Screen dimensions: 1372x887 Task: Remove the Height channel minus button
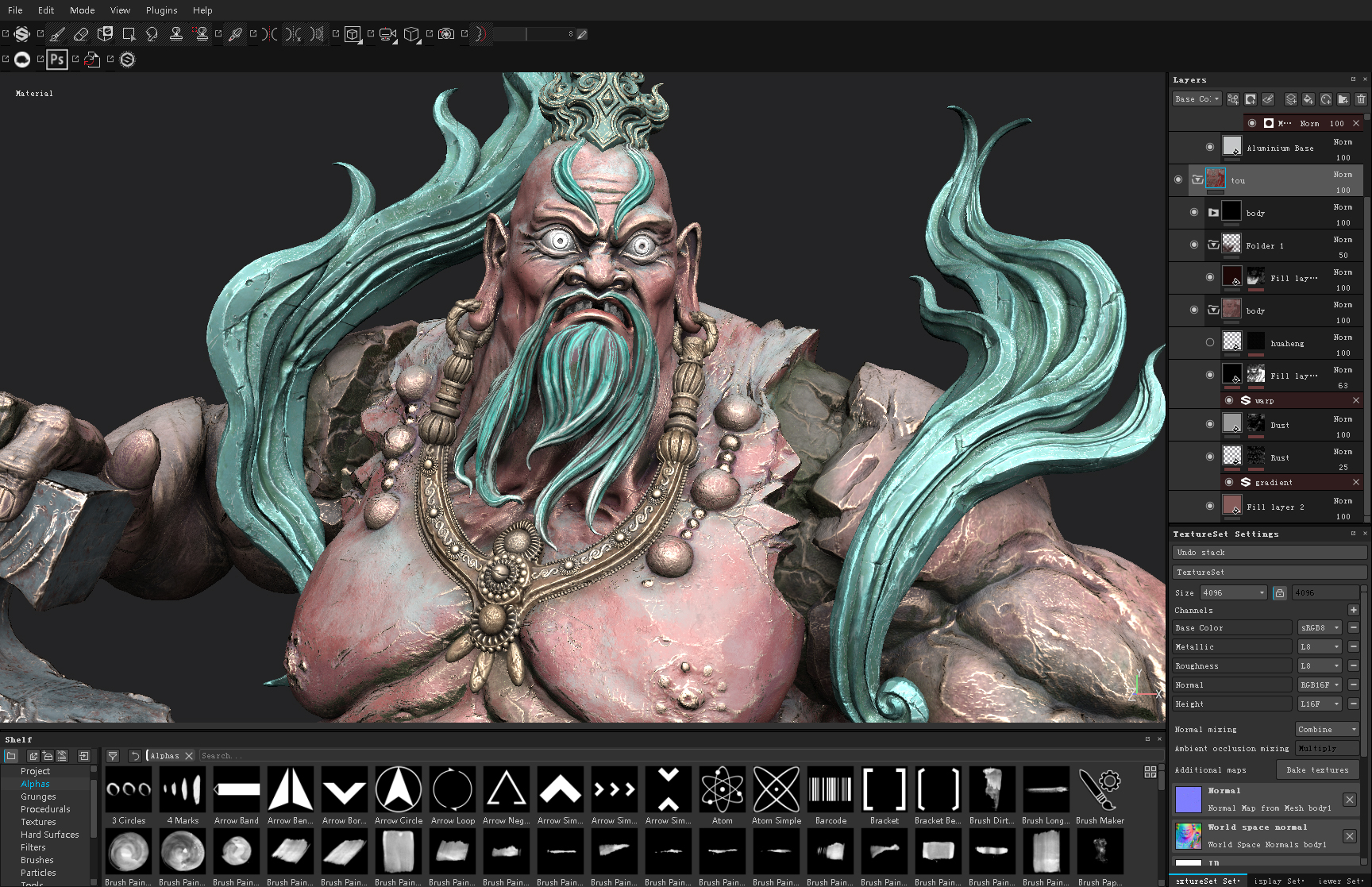(1354, 704)
